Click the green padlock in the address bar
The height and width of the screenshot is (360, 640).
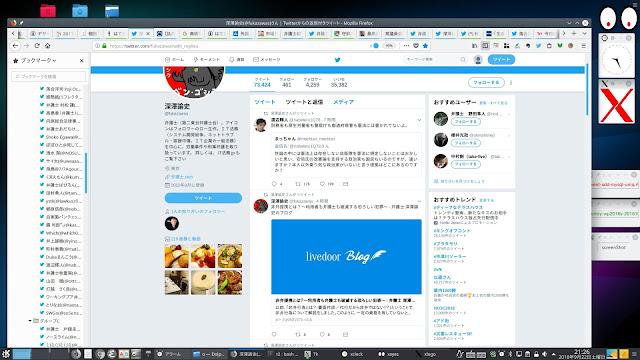(104, 46)
